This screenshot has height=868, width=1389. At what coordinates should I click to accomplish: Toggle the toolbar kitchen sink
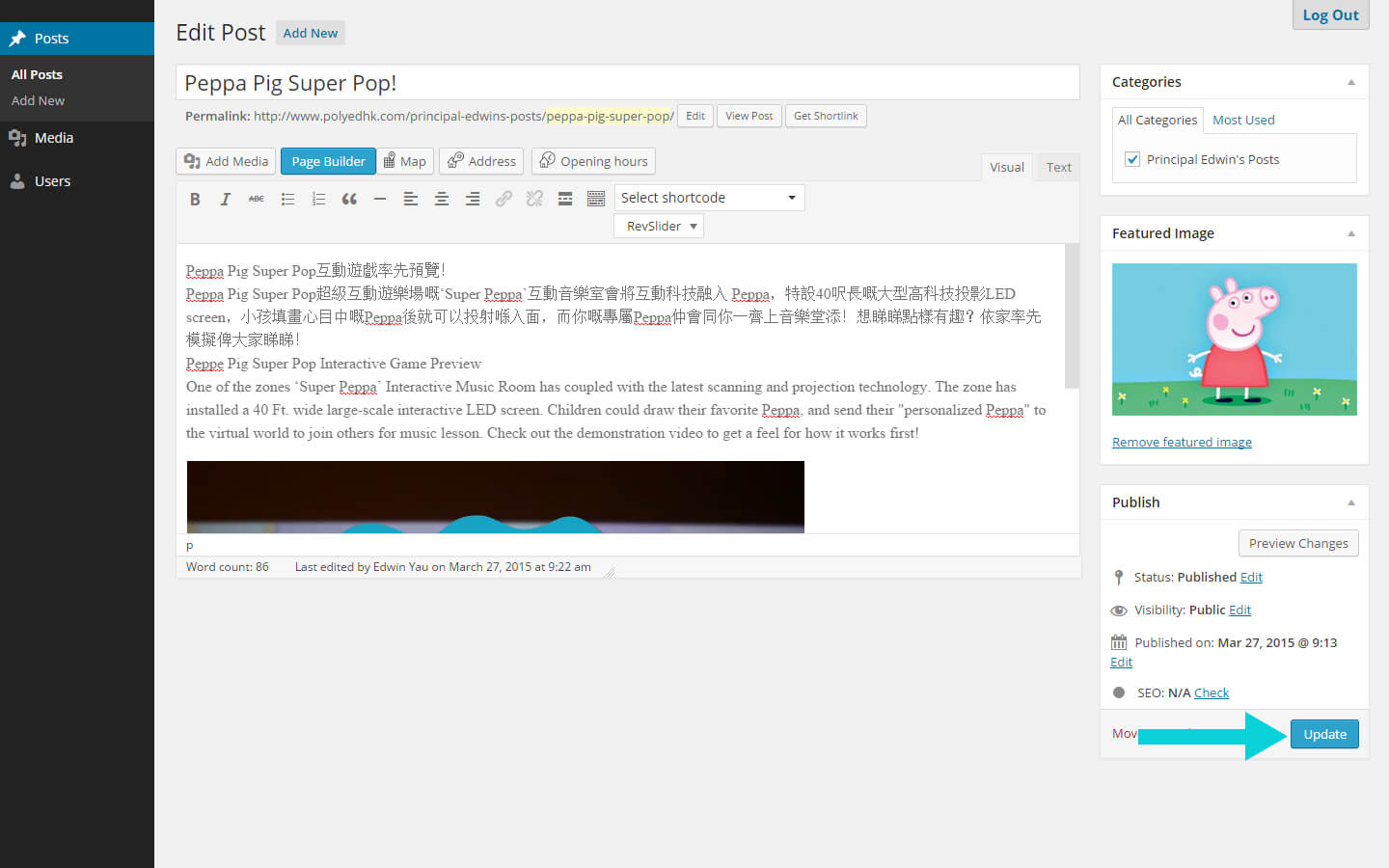pyautogui.click(x=596, y=199)
